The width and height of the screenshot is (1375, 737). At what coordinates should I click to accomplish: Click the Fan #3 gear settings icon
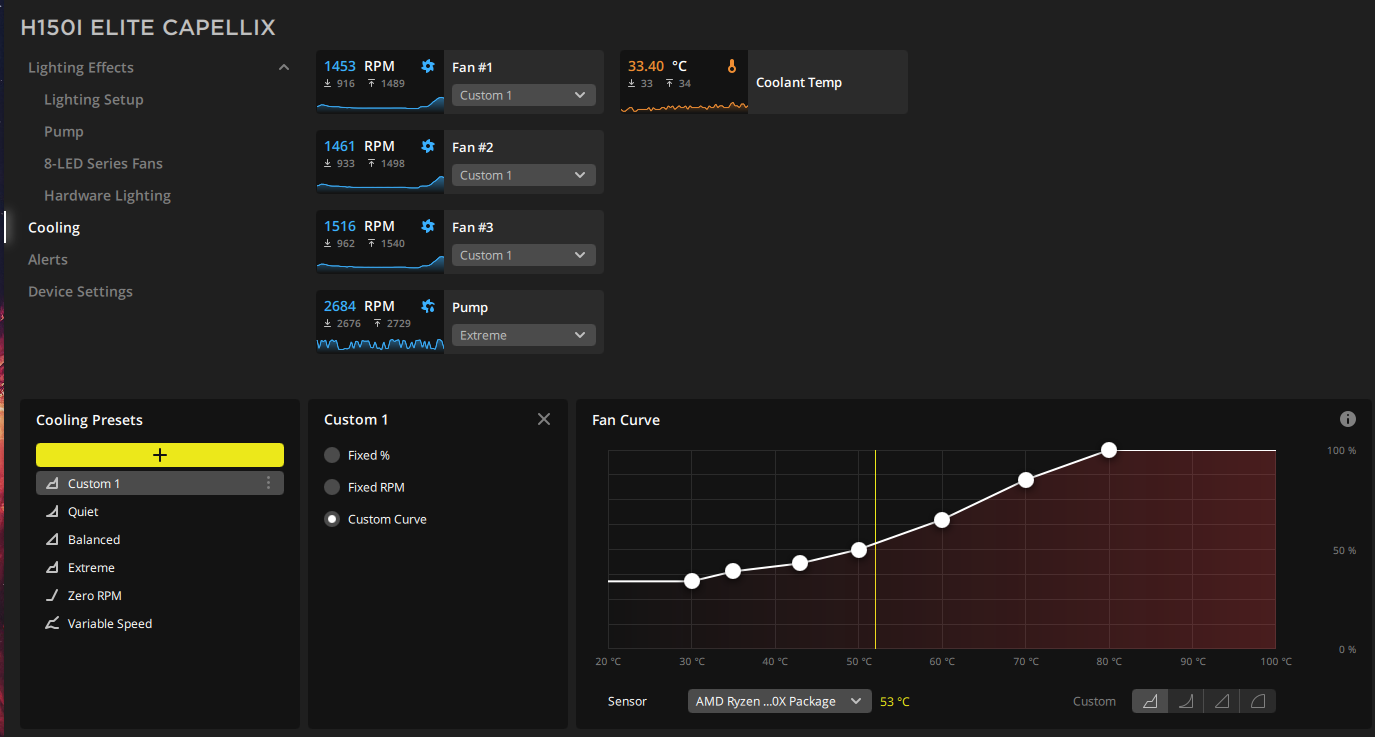click(428, 226)
